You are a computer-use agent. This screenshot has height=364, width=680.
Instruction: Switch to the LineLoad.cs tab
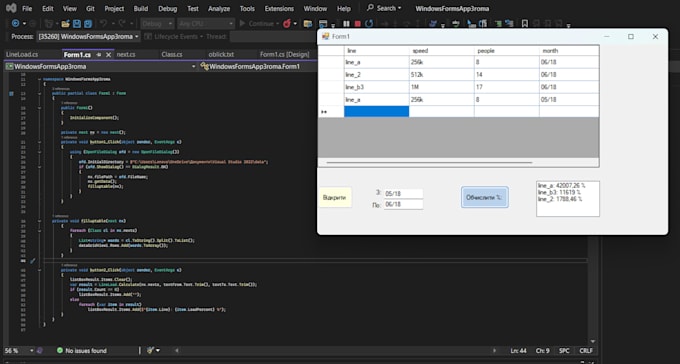click(22, 55)
